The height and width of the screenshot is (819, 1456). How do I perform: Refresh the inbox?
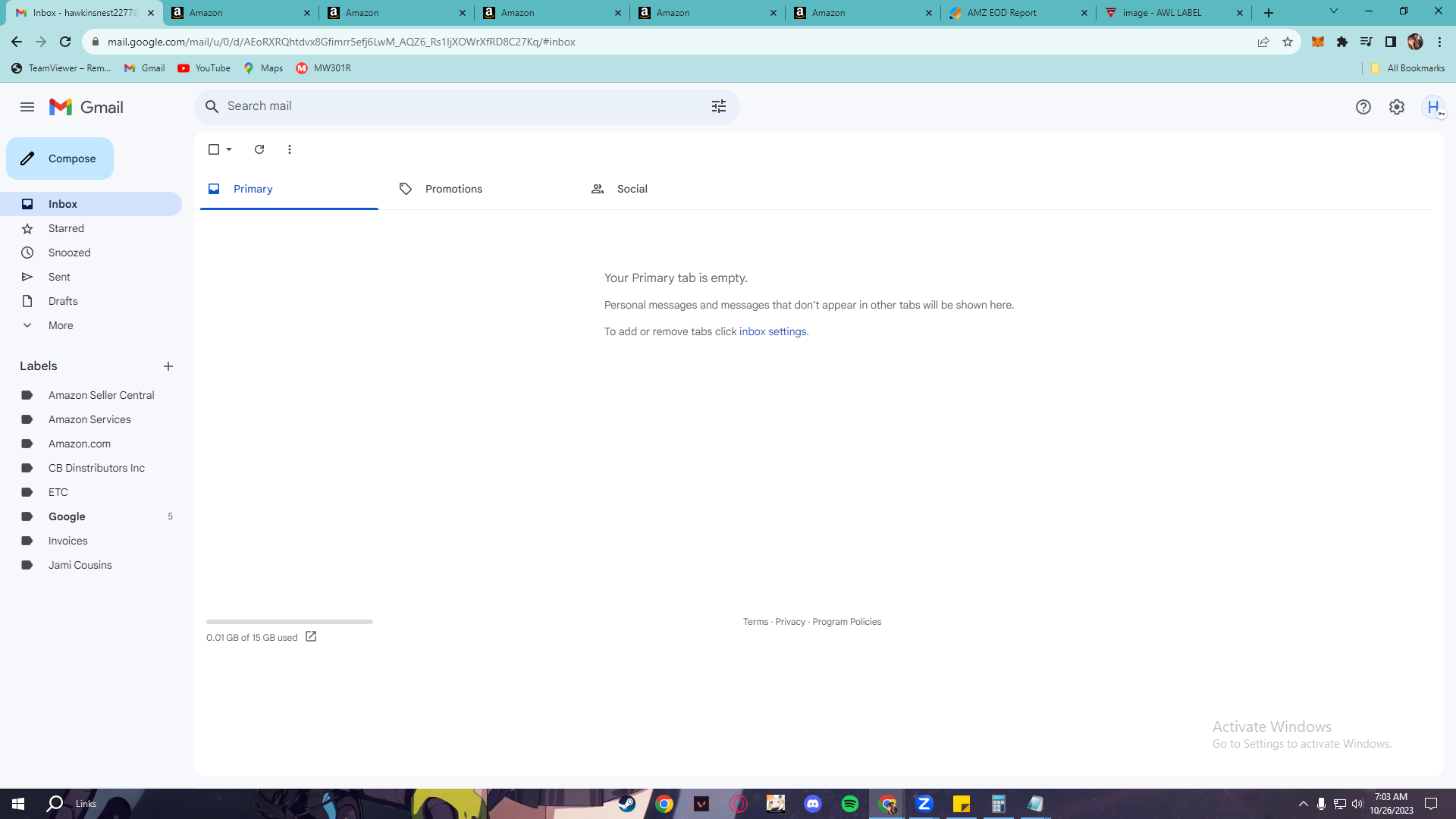(259, 149)
